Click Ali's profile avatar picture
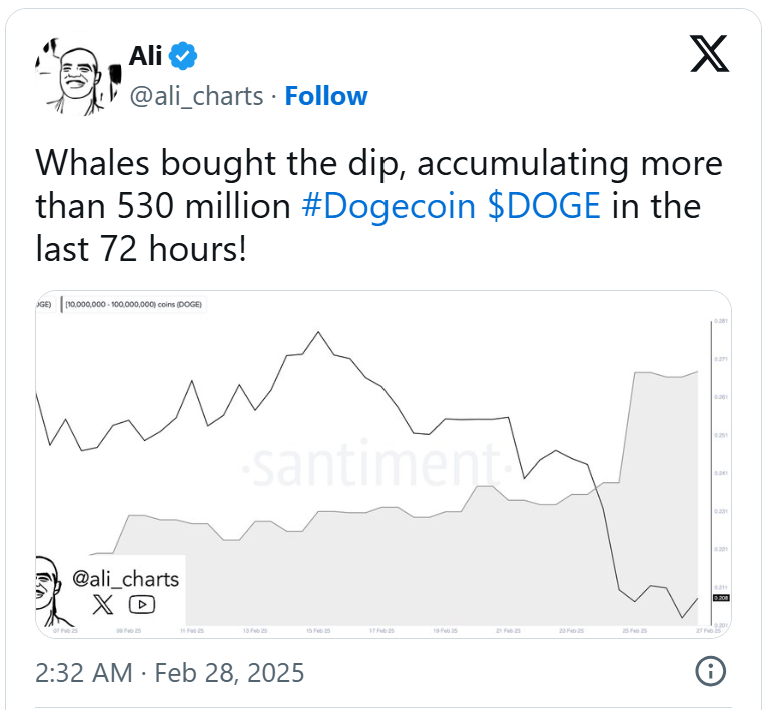 (x=73, y=76)
